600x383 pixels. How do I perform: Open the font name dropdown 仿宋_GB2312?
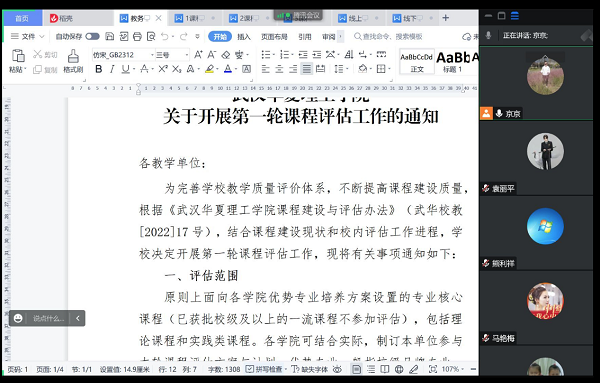click(152, 55)
